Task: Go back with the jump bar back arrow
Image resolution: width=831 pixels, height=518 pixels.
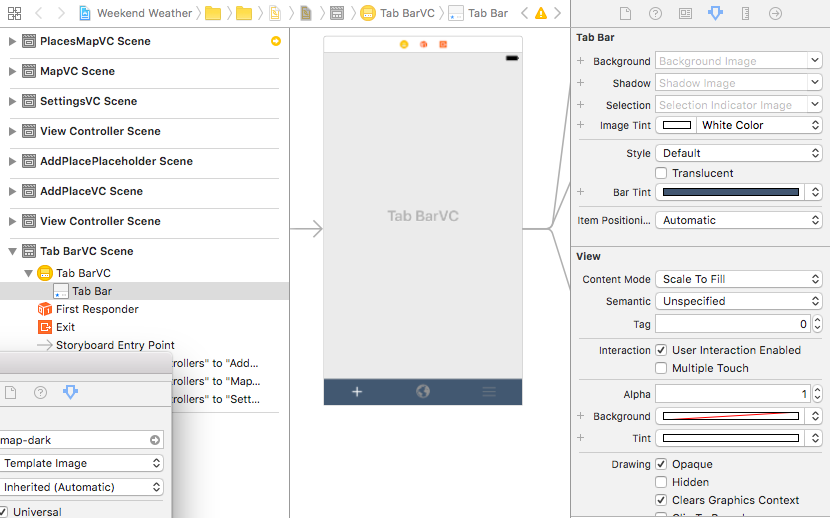Action: tap(39, 13)
